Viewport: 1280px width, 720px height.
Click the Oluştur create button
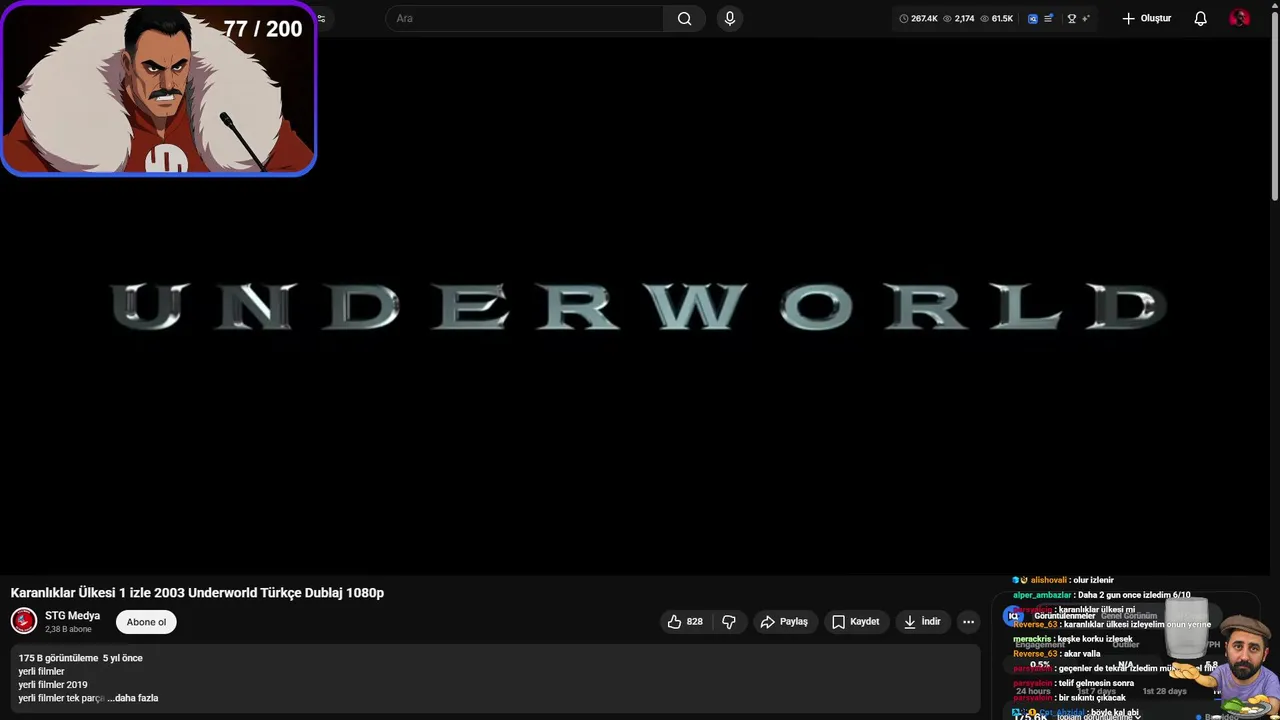coord(1146,18)
